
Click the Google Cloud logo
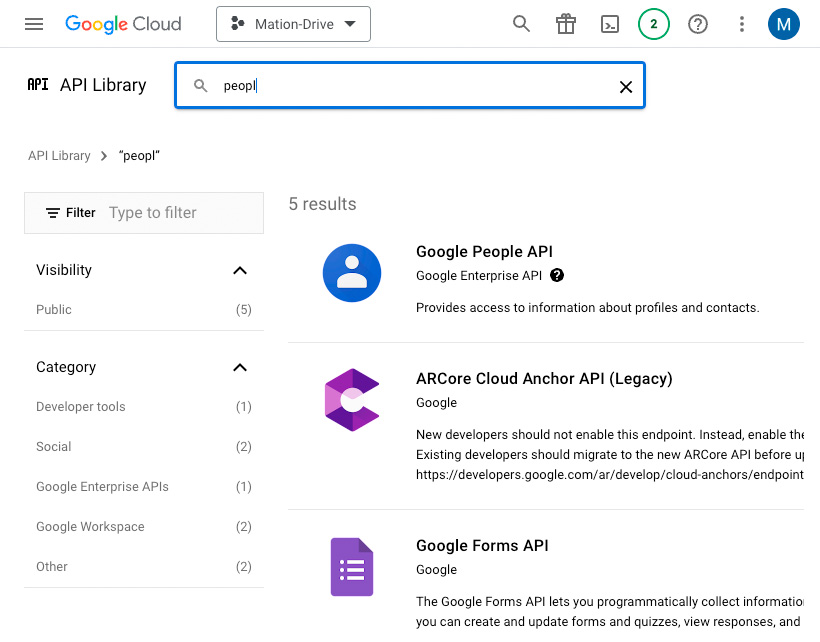[123, 24]
